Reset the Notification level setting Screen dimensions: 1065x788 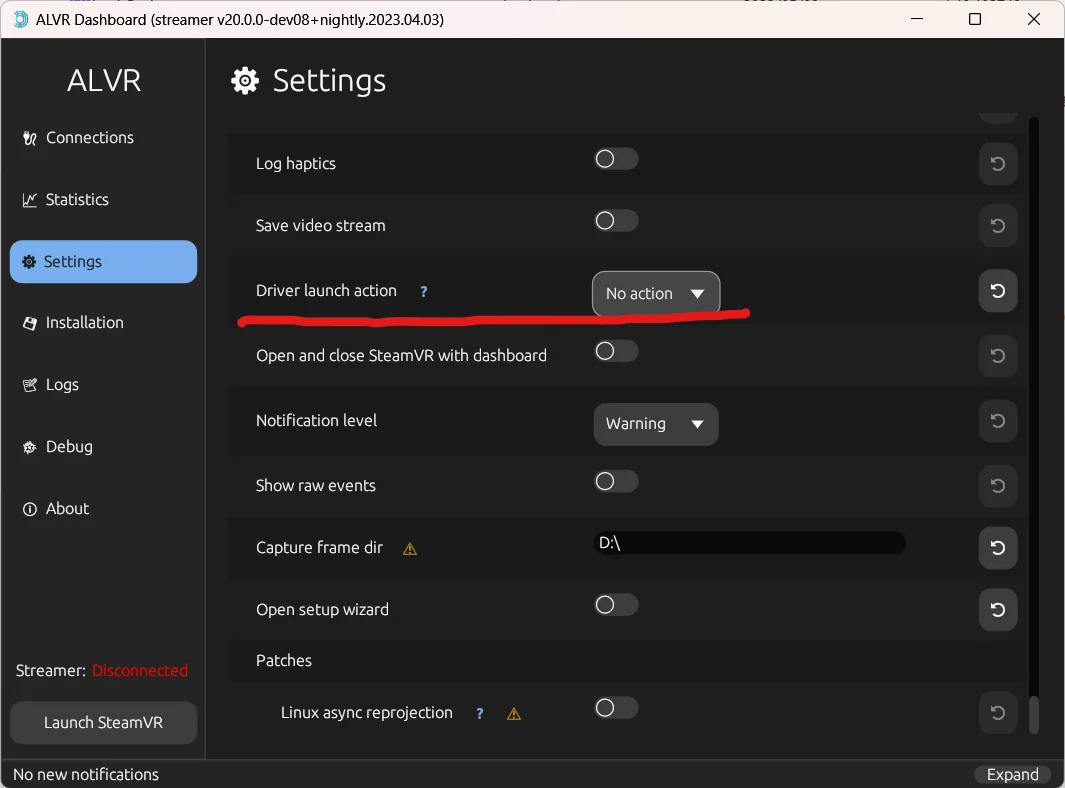coord(997,421)
